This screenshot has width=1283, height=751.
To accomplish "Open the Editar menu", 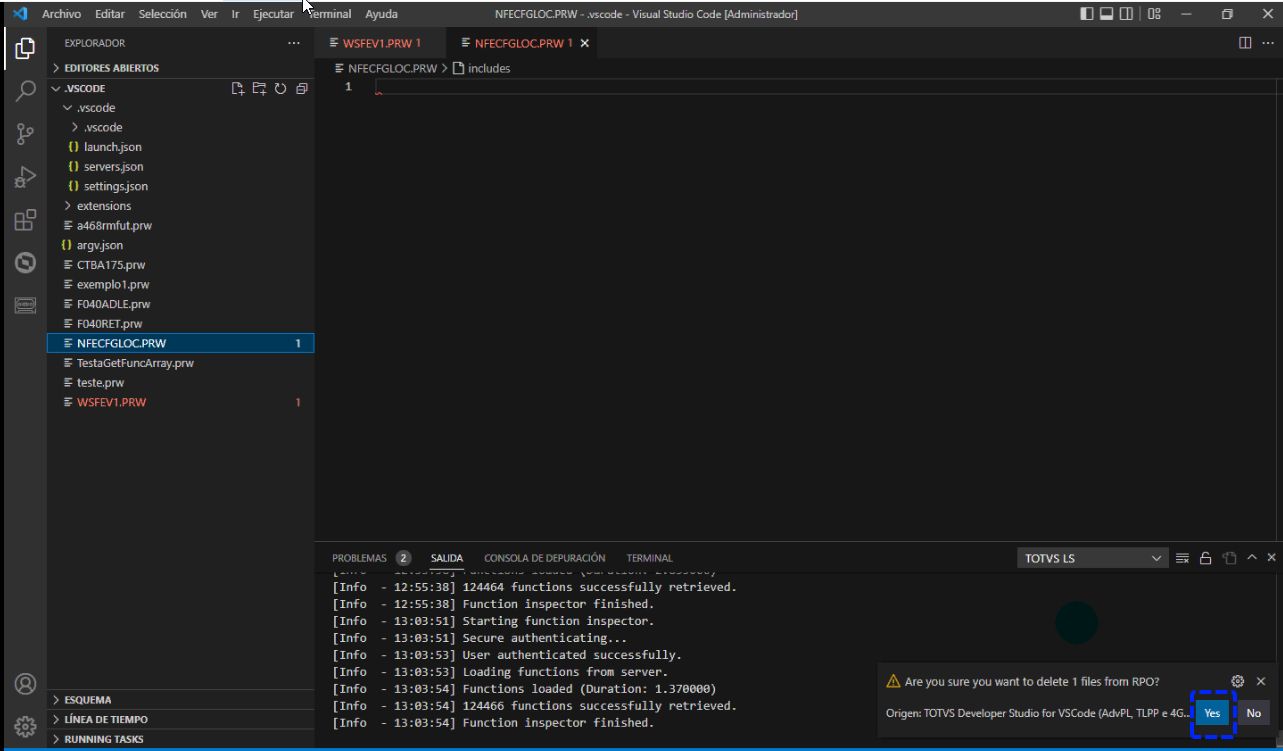I will (110, 14).
